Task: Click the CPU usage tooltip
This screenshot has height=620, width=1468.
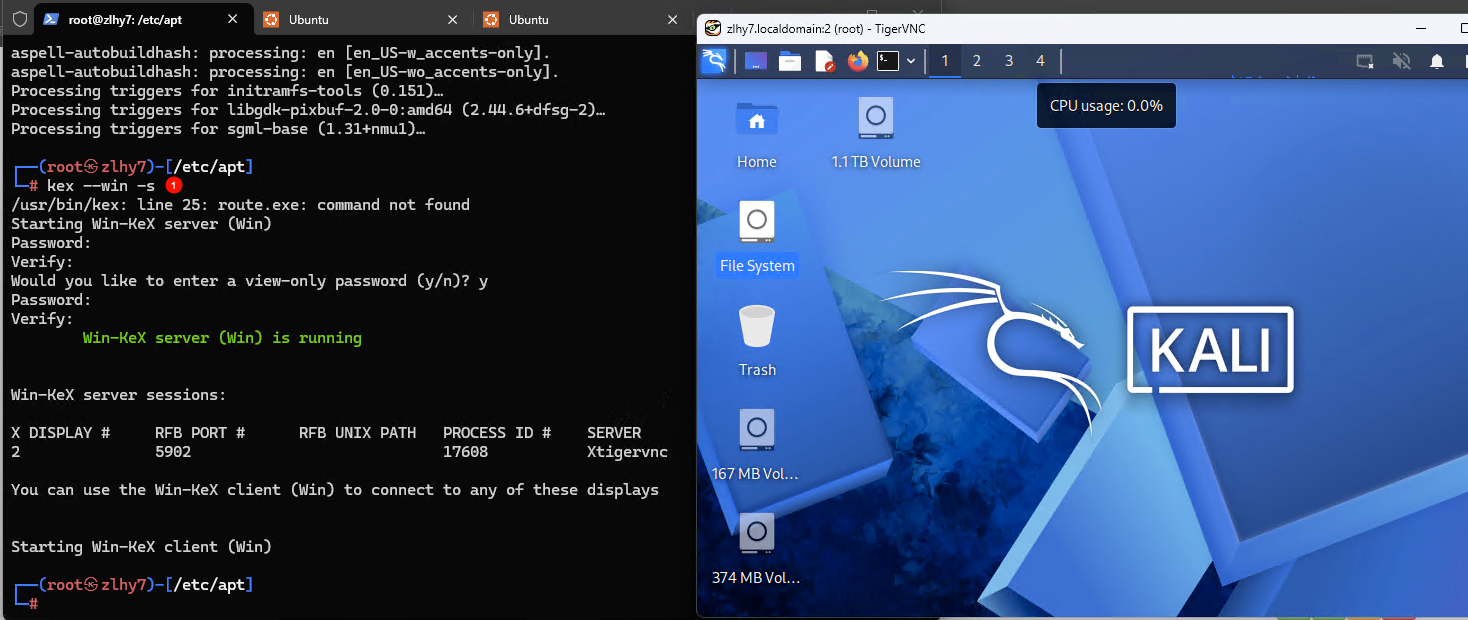Action: pyautogui.click(x=1106, y=105)
